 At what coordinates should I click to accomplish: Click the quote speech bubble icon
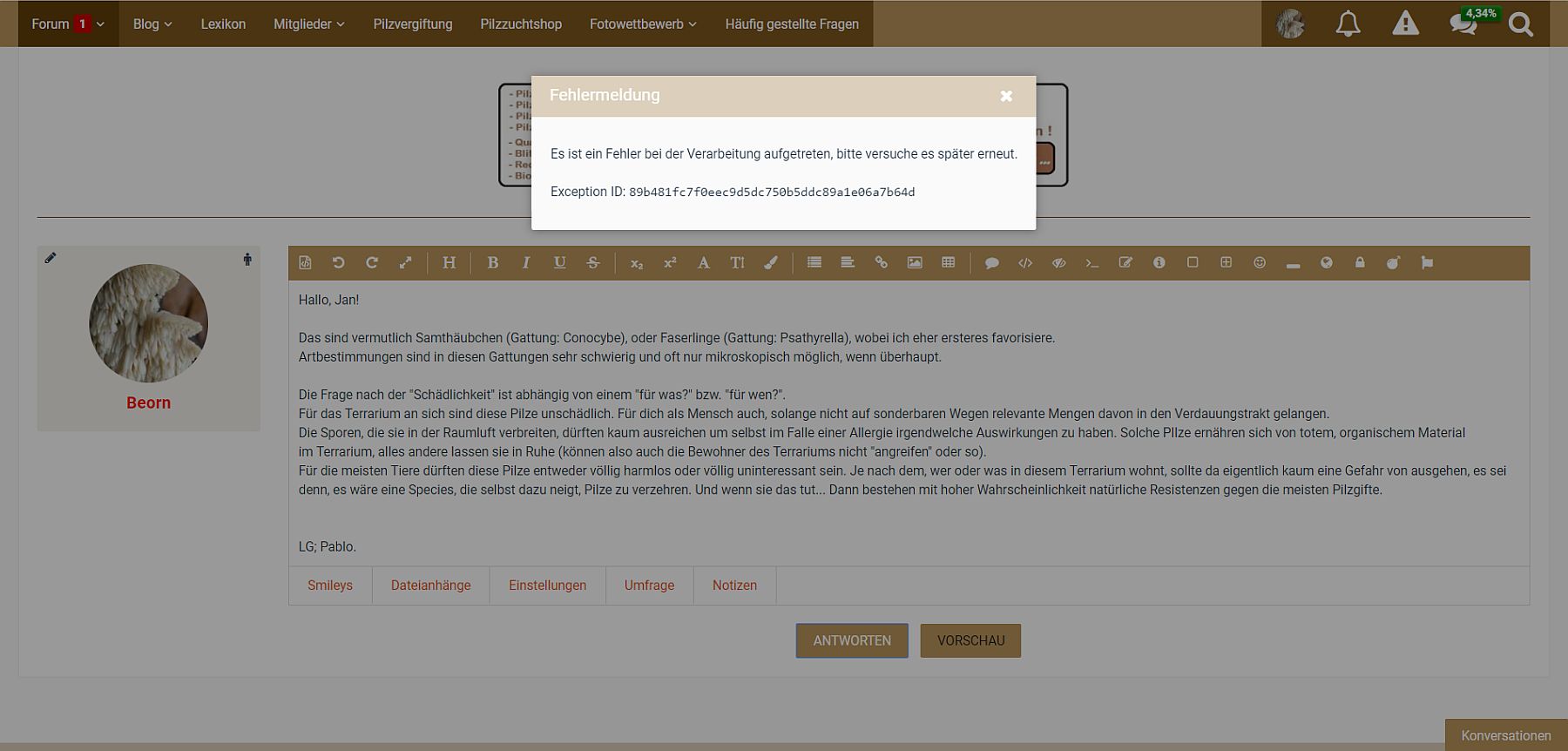[991, 263]
